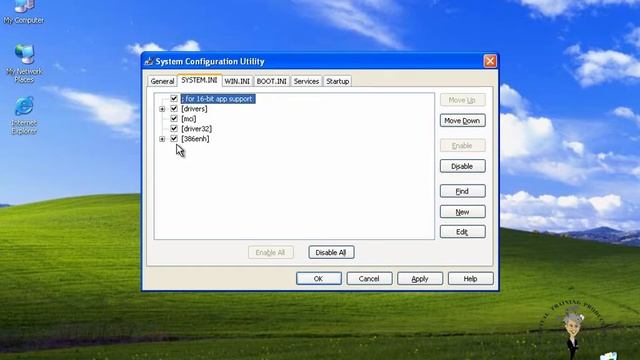Open My Network Places desktop icon

(24, 63)
